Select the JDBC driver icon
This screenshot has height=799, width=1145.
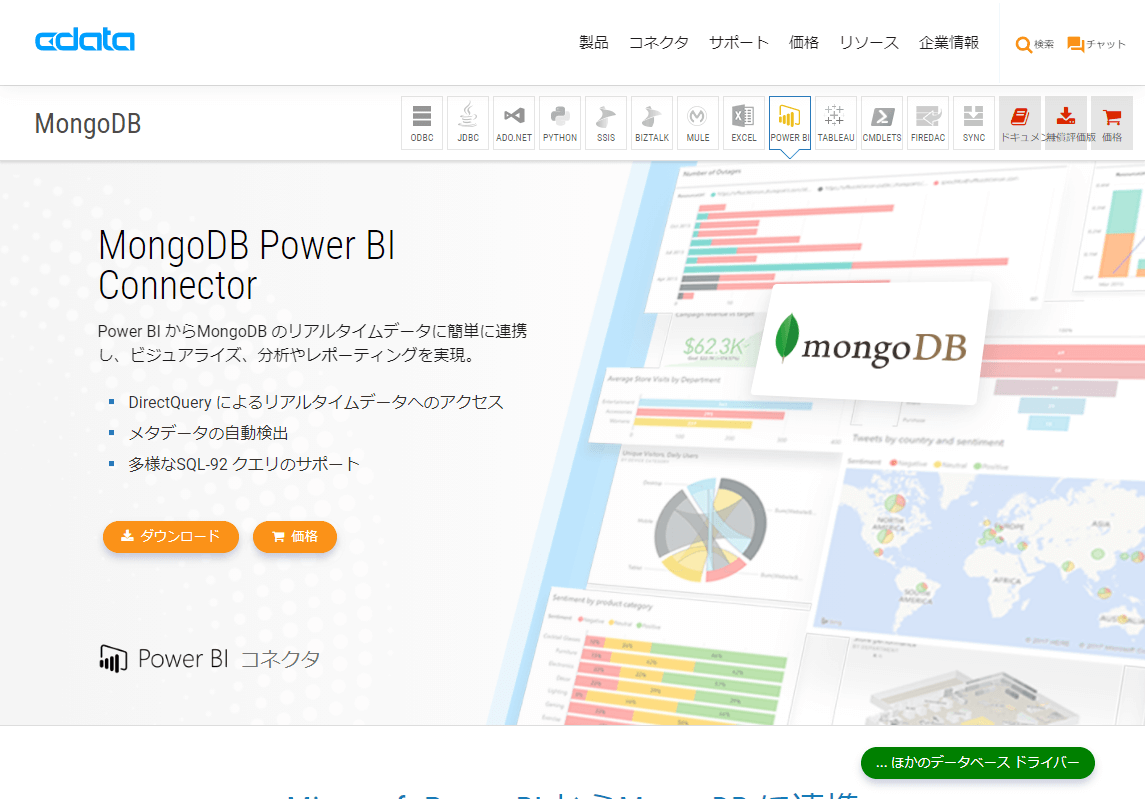tap(468, 123)
